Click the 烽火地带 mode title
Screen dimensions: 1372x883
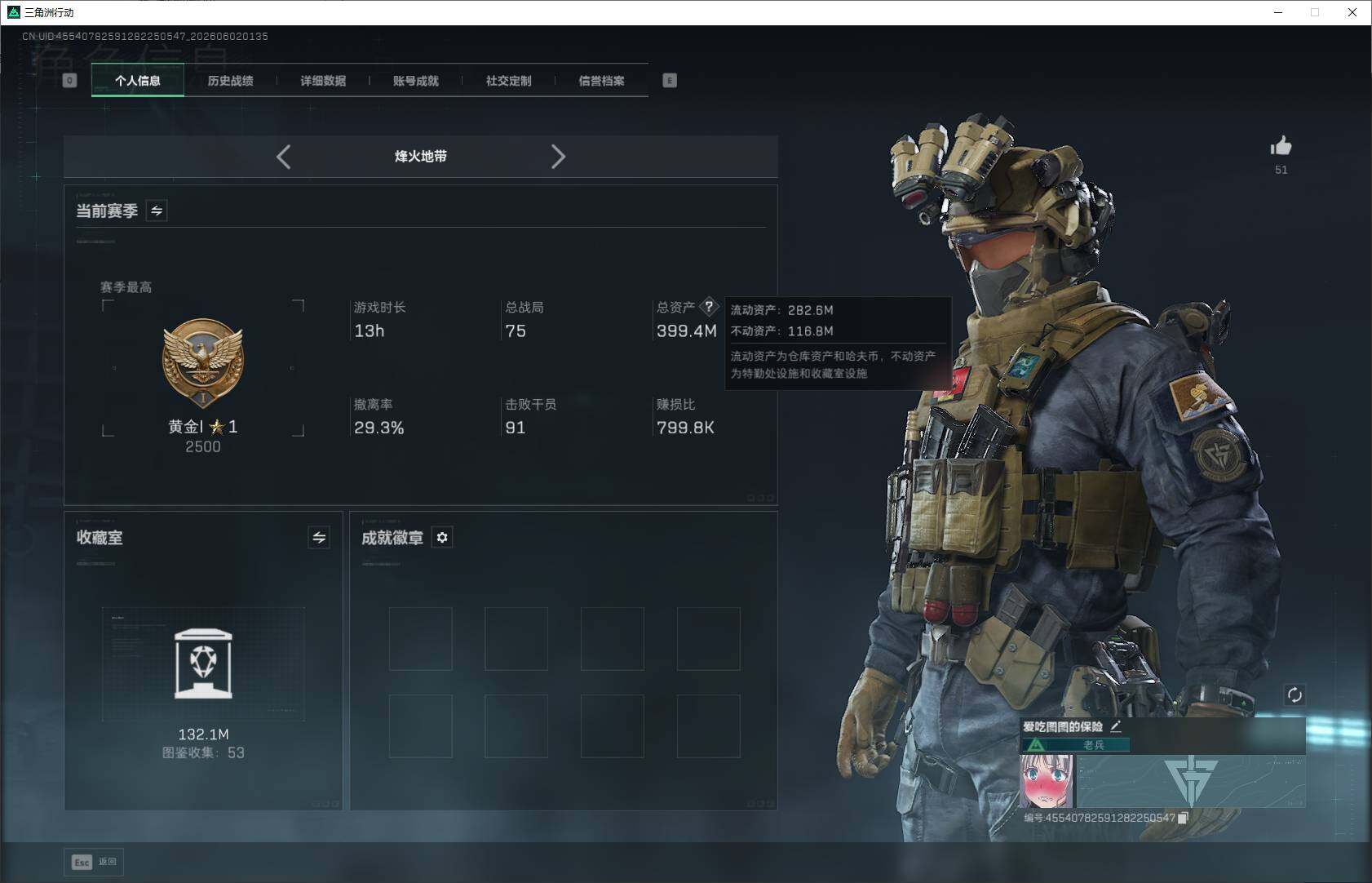tap(421, 156)
